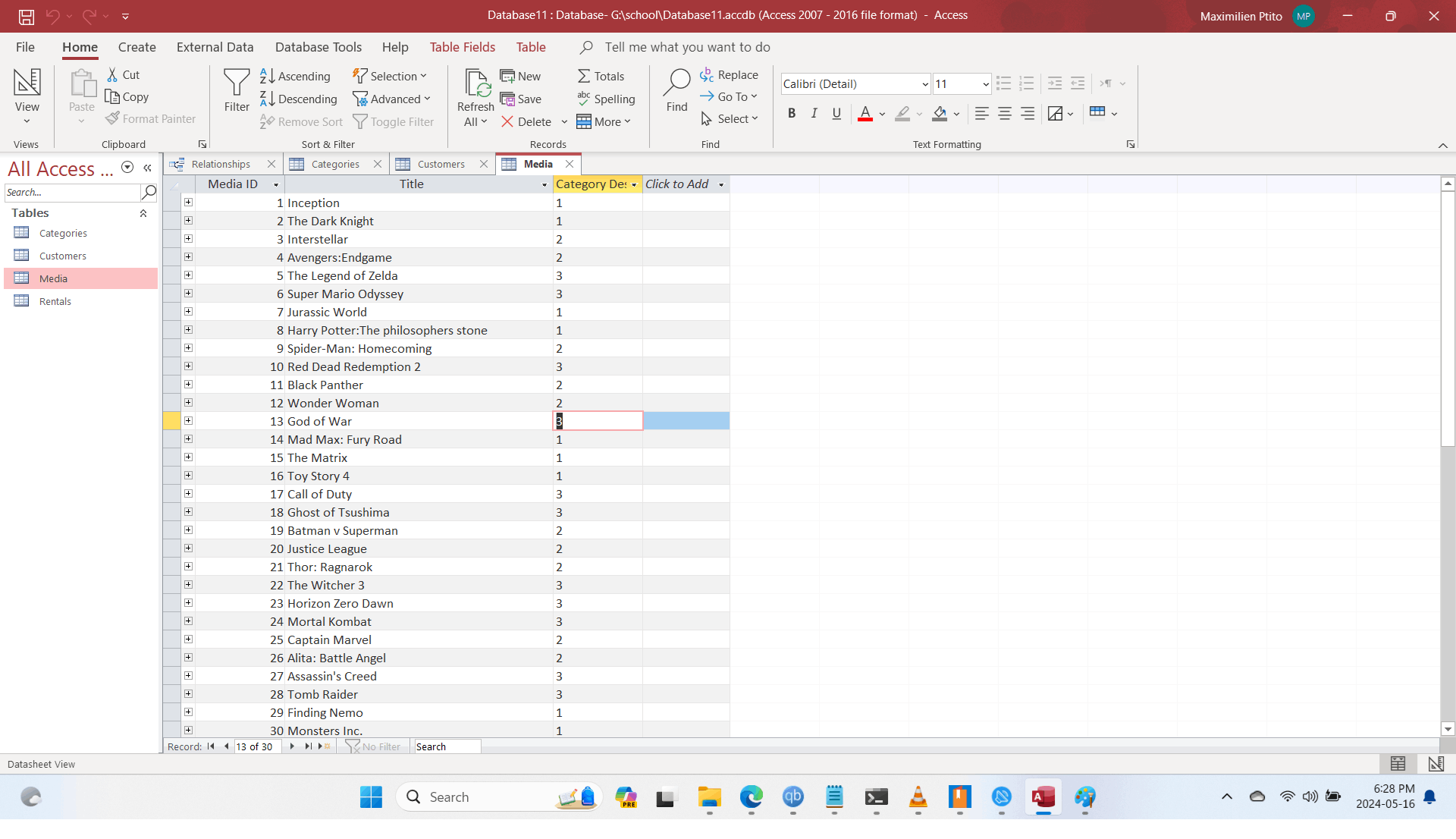Toggle underline text formatting
Screen dimensions: 1456x839
pos(836,113)
